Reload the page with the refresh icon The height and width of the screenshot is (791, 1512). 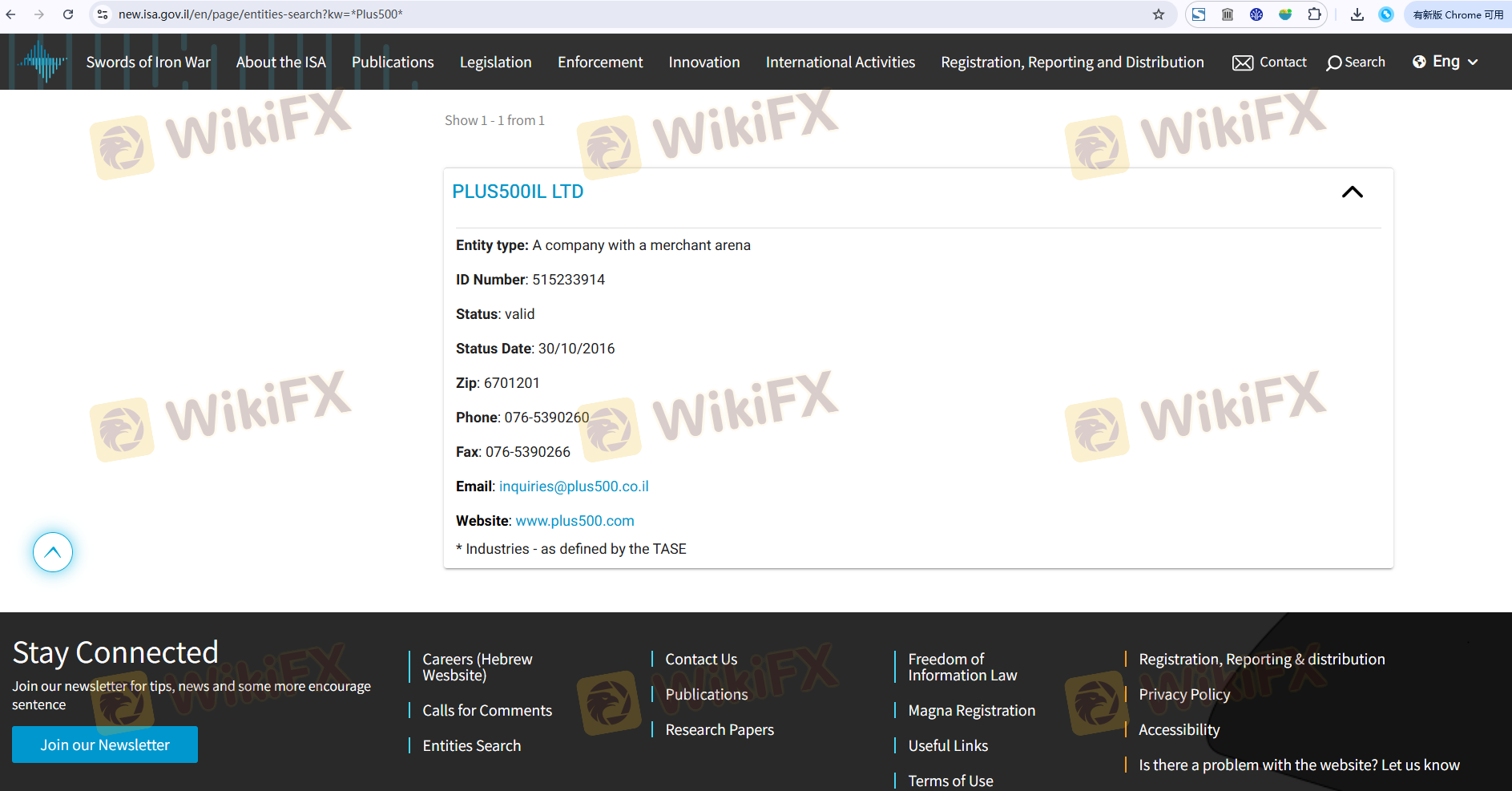[x=68, y=14]
